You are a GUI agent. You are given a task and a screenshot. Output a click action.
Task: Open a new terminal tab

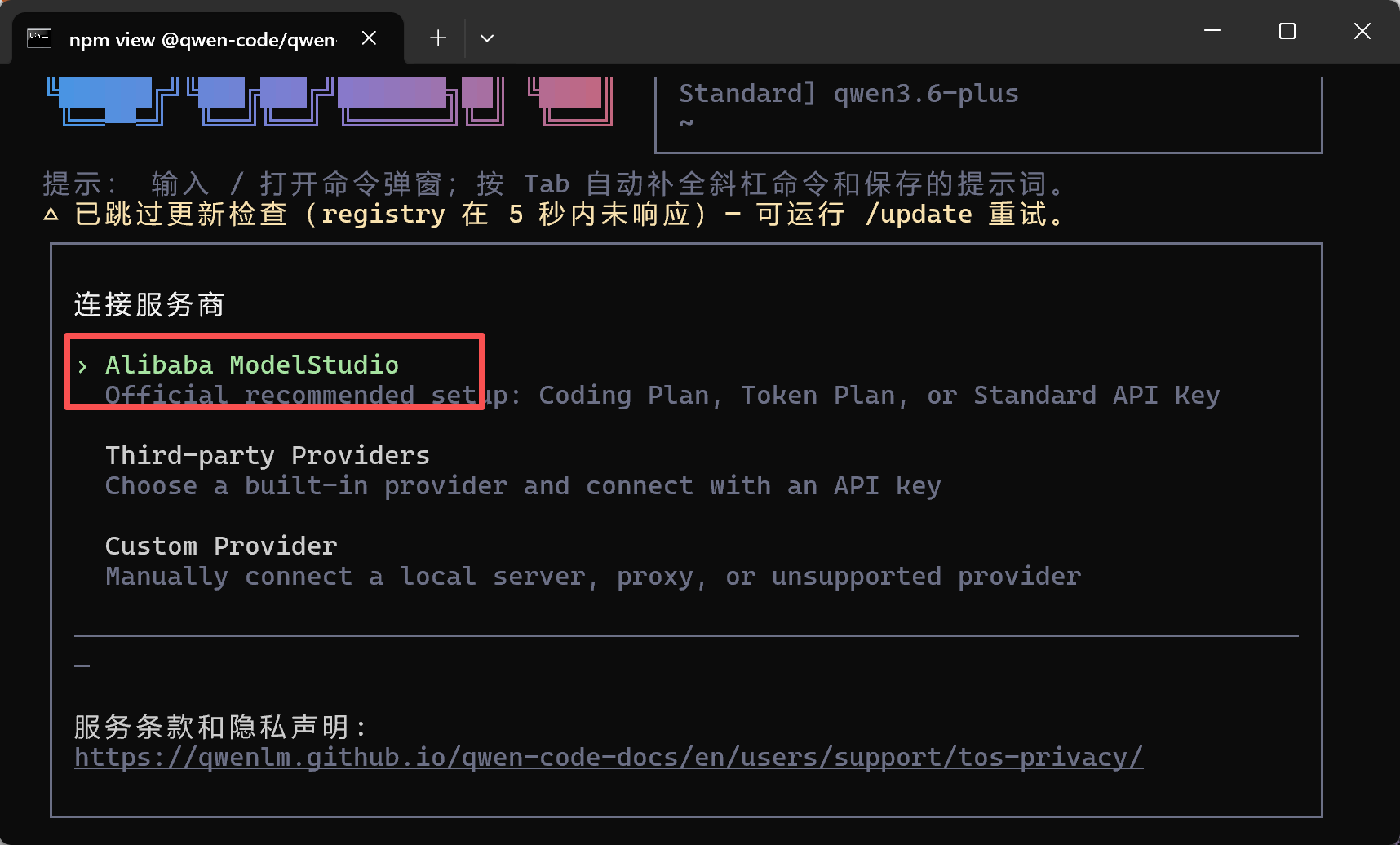(438, 38)
